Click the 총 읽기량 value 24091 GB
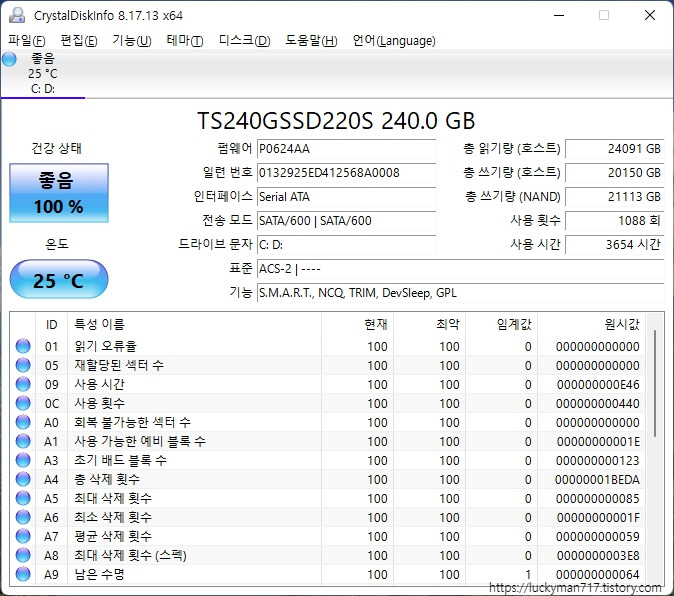The image size is (674, 596). click(615, 149)
